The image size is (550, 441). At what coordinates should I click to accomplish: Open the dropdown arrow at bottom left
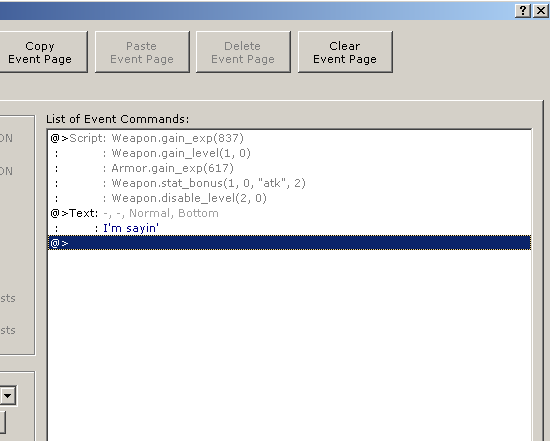[8, 396]
